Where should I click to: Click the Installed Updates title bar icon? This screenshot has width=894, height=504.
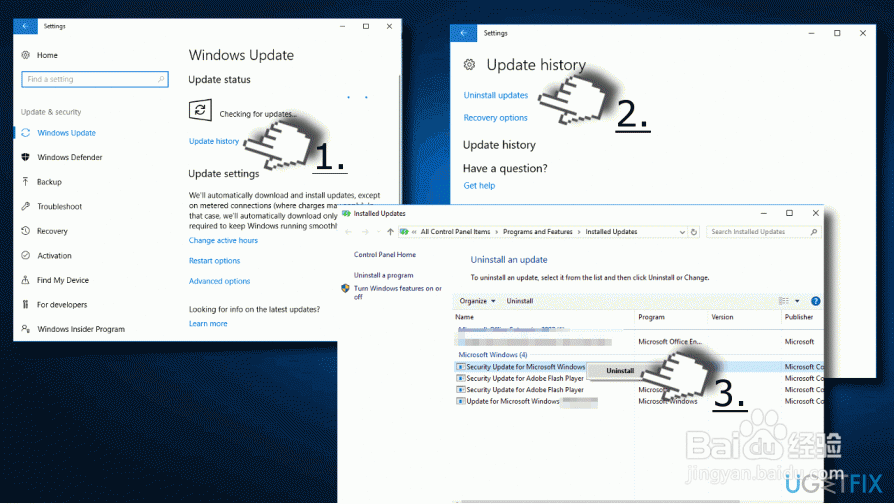click(x=346, y=214)
